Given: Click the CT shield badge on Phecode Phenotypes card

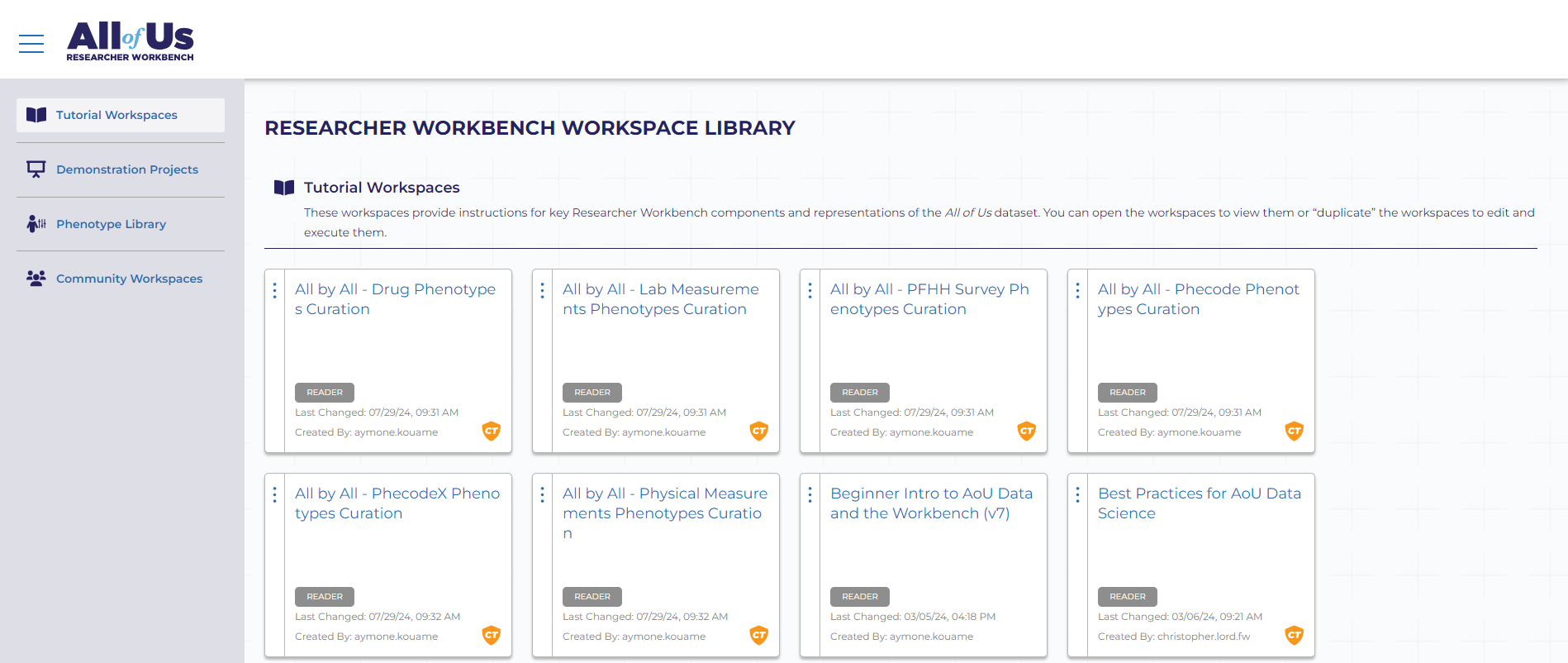Looking at the screenshot, I should [1294, 431].
